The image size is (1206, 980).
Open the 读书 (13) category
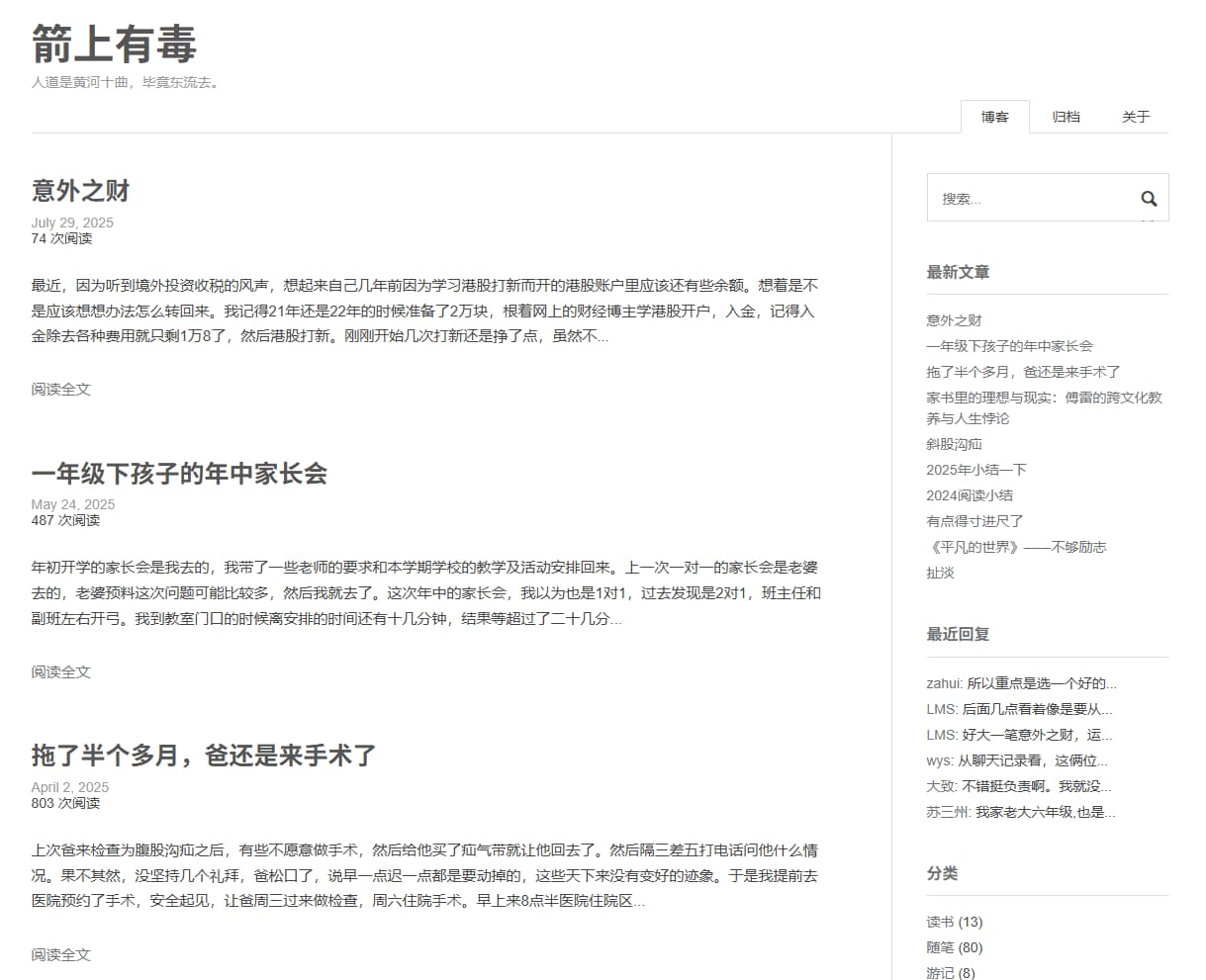pos(953,921)
